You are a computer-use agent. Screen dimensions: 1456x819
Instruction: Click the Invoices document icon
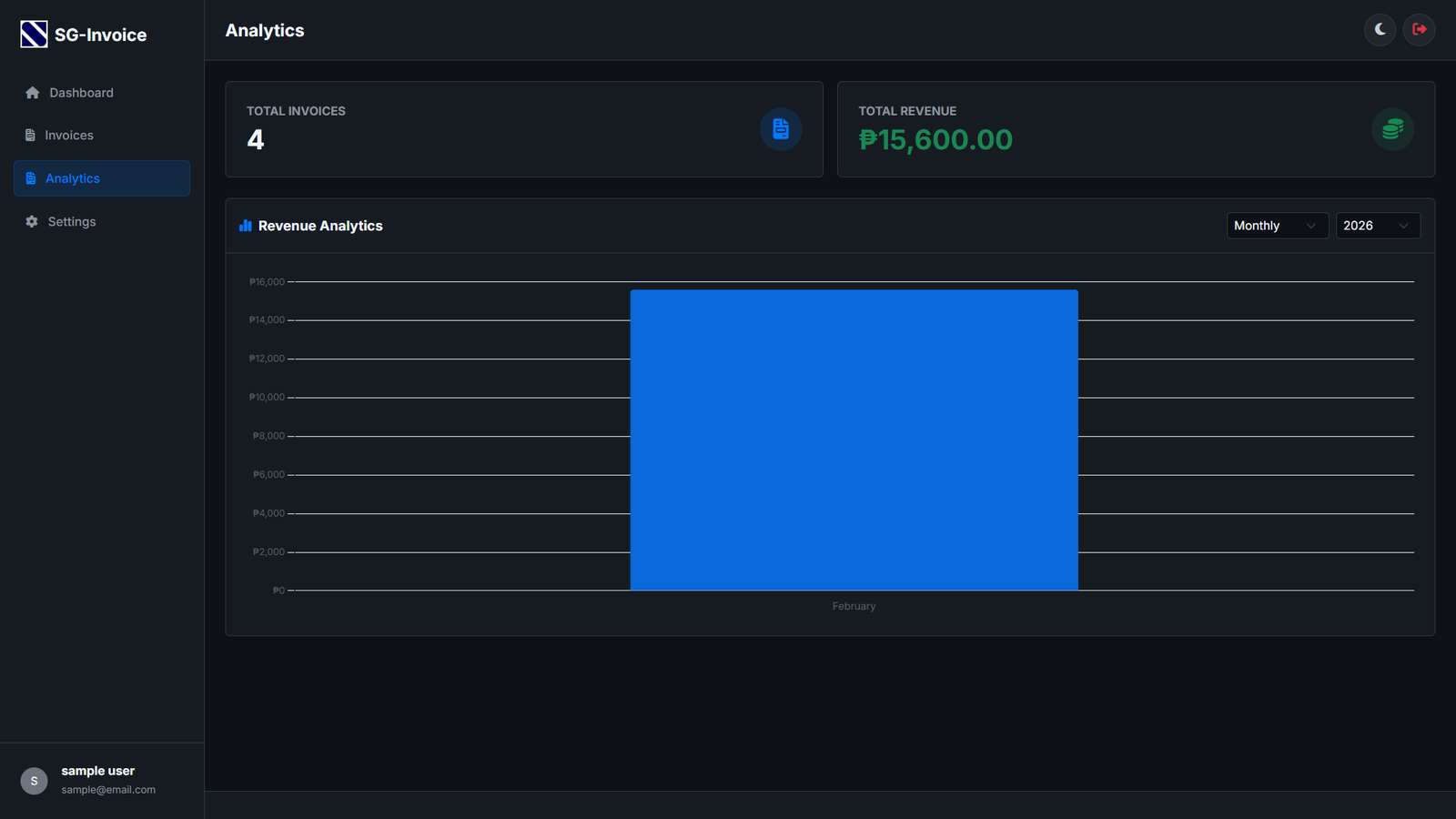(x=31, y=135)
